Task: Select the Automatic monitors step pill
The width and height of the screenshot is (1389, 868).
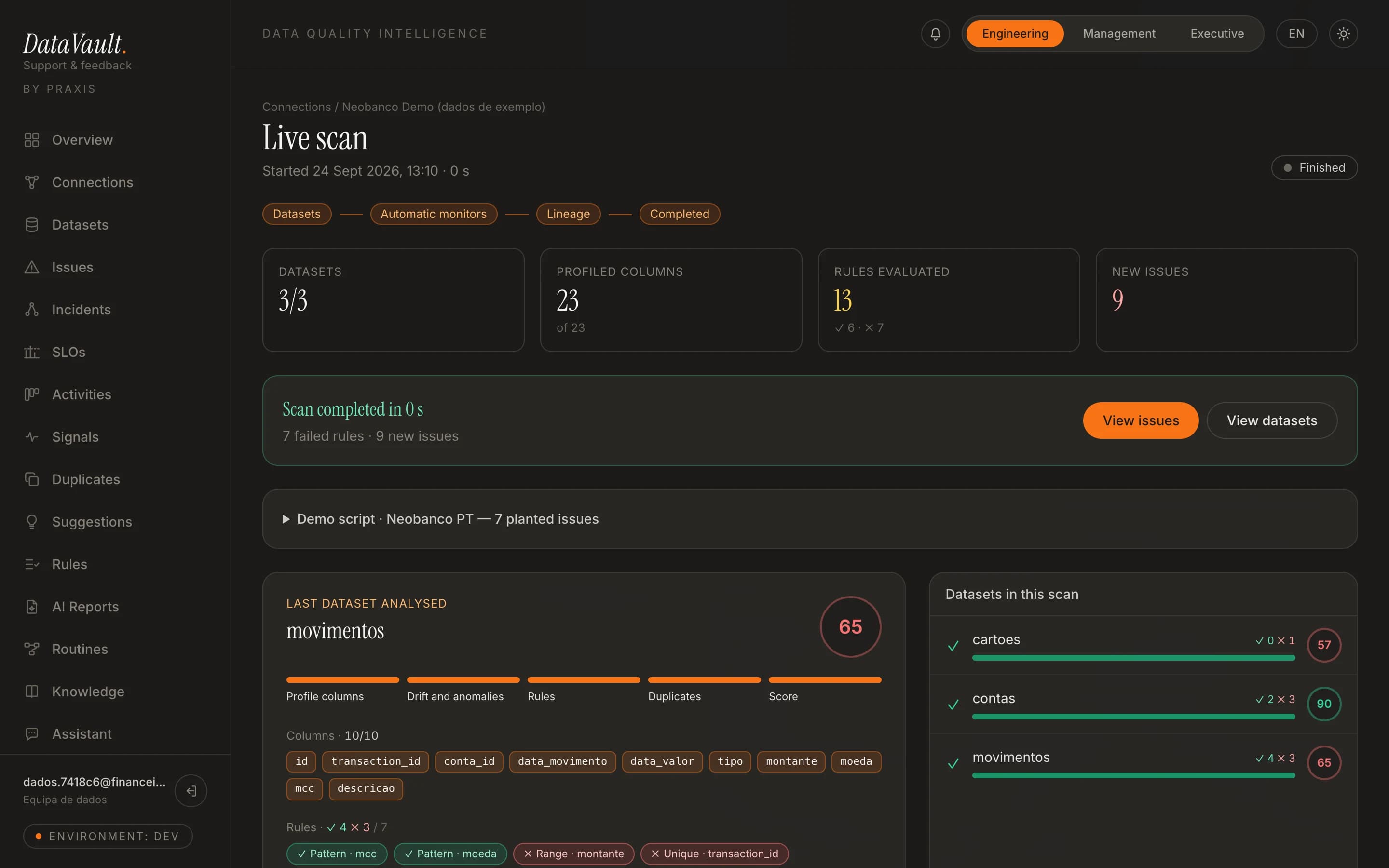Action: 434,214
